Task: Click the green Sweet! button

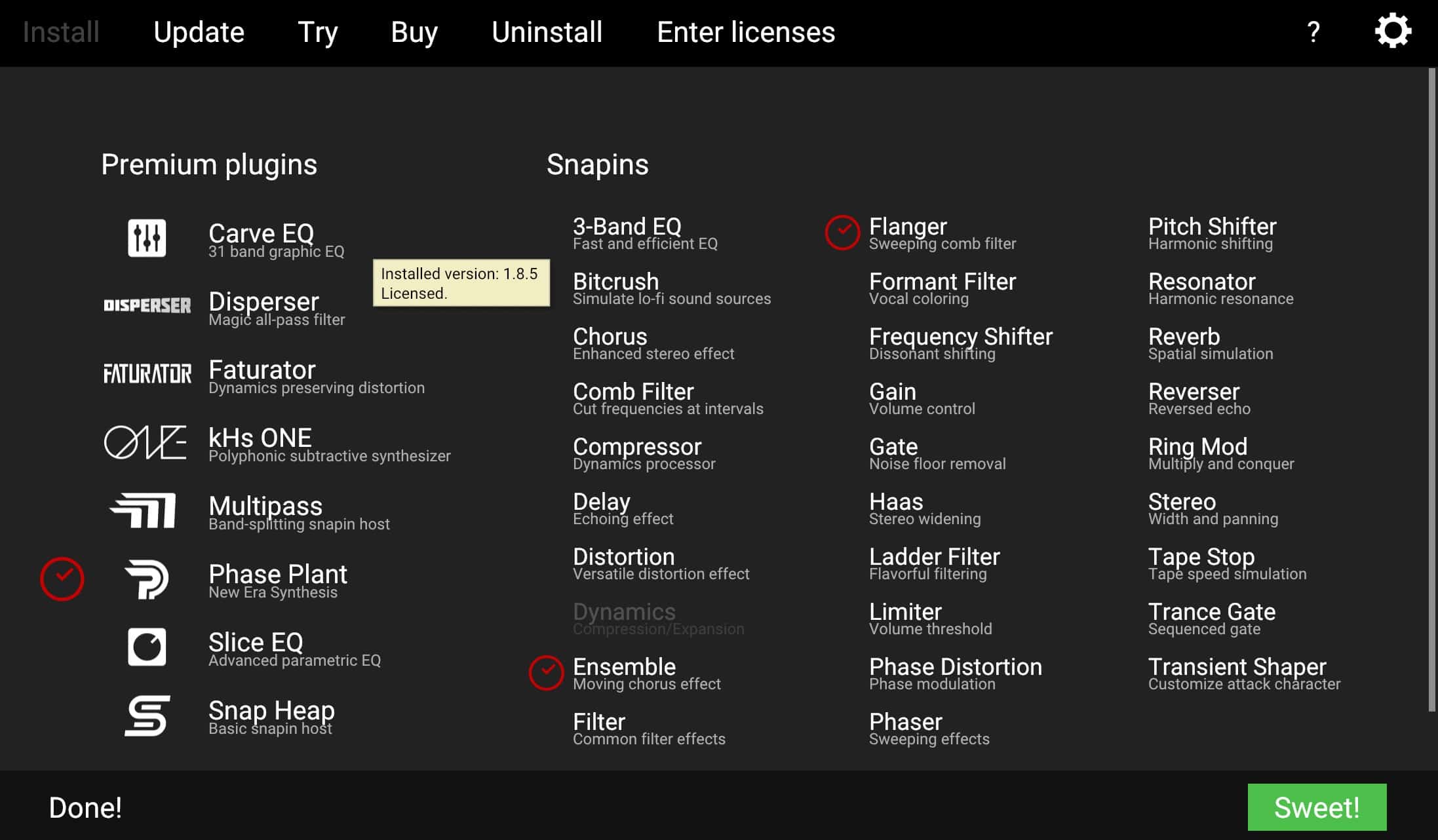Action: (1317, 807)
